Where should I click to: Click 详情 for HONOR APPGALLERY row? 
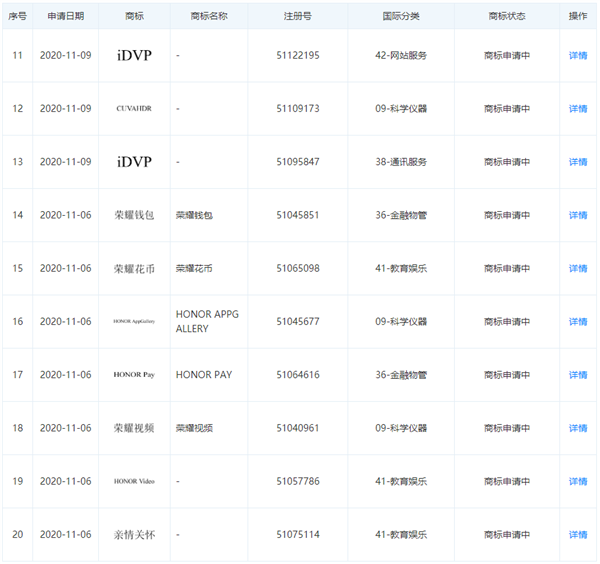point(577,322)
